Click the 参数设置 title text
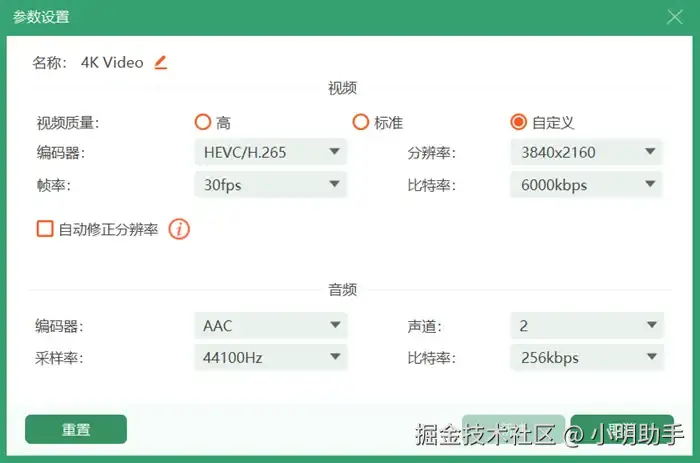The width and height of the screenshot is (700, 463). click(x=41, y=17)
